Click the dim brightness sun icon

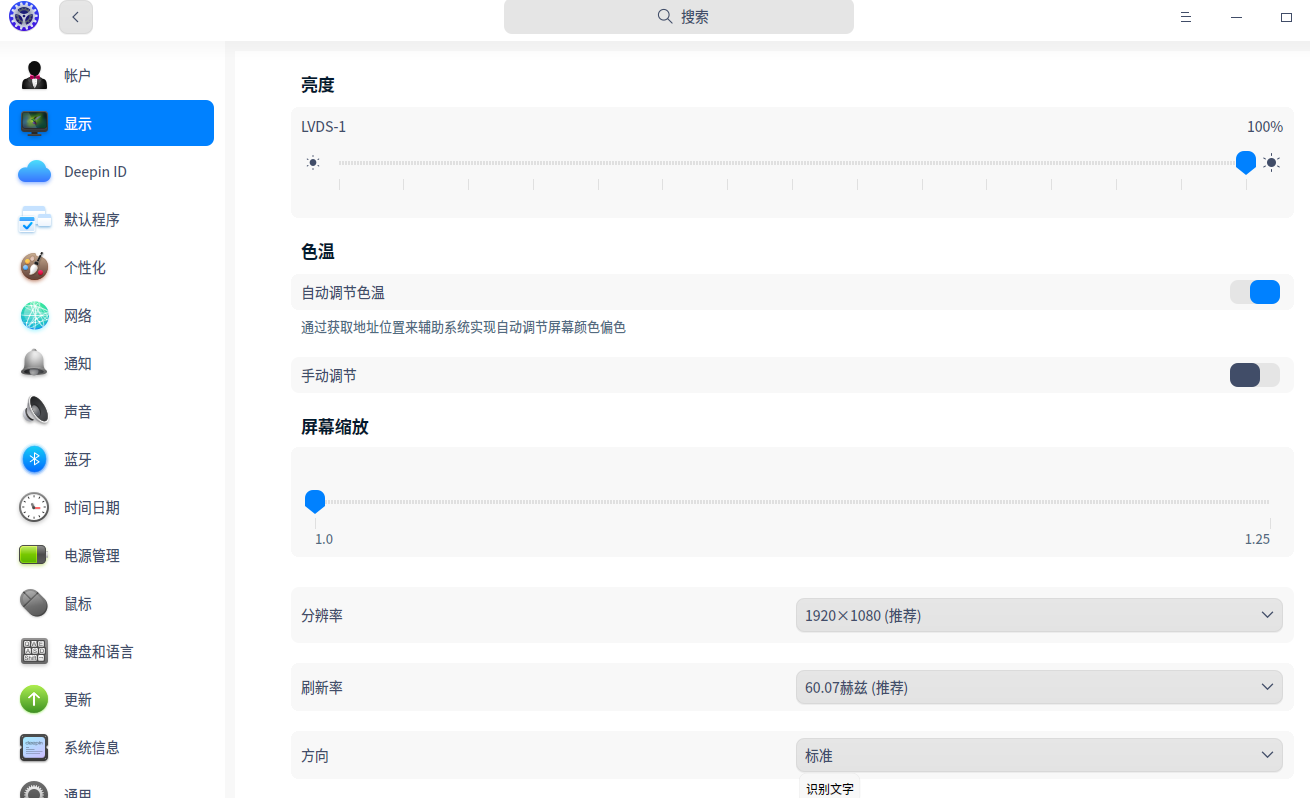[313, 162]
